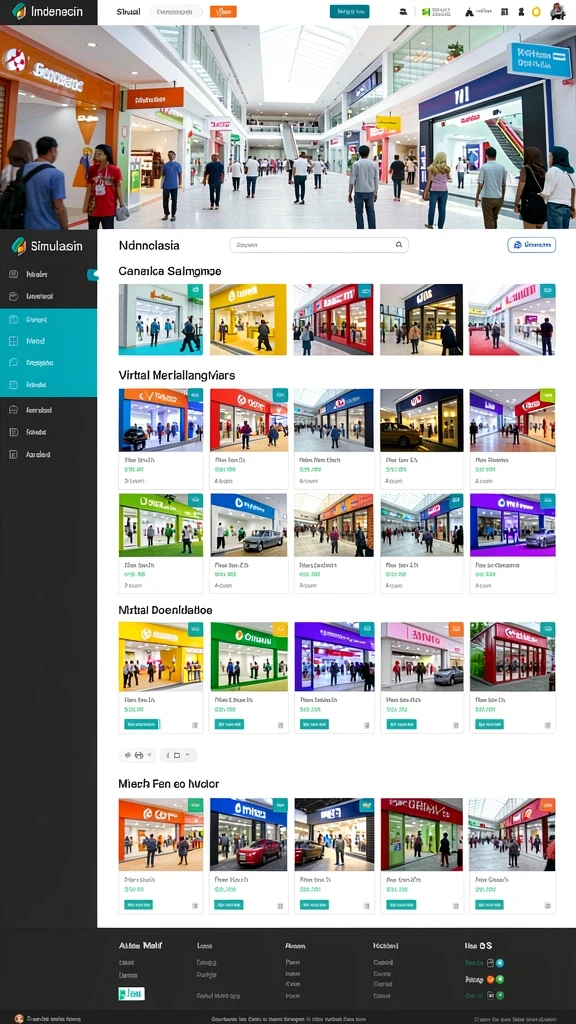Click the Indenecin logo in top header
This screenshot has width=576, height=1024.
pyautogui.click(x=47, y=11)
